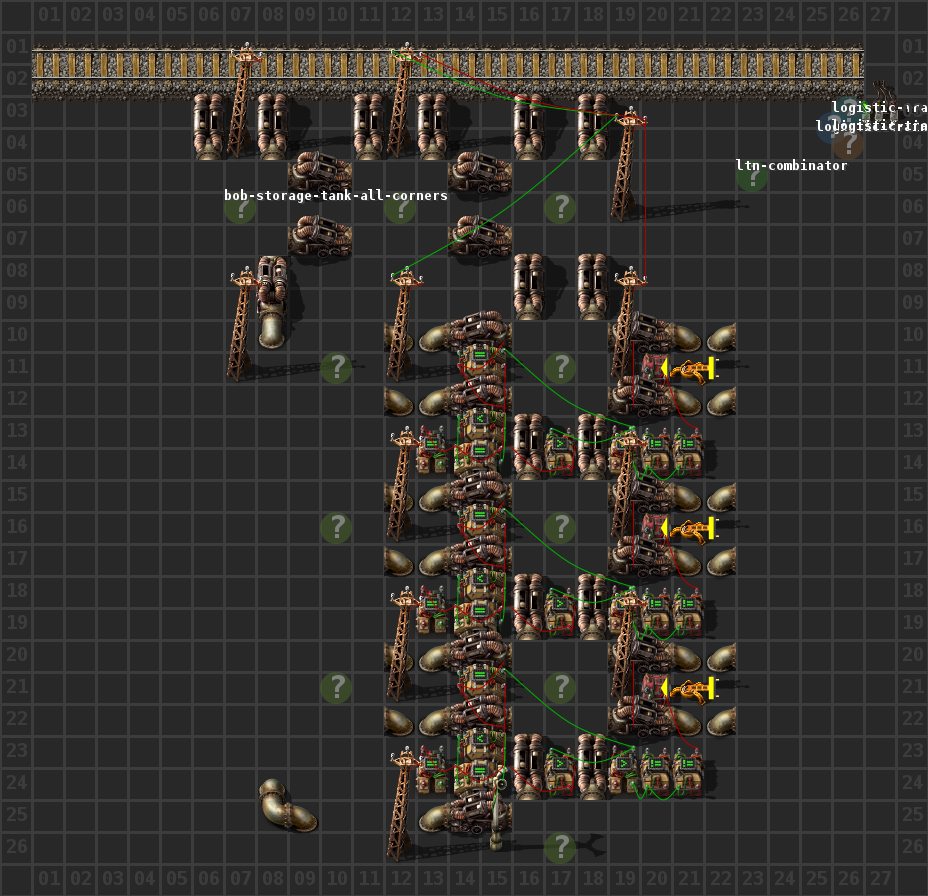Select the underground pipe at column 8, row 10
Image resolution: width=928 pixels, height=896 pixels.
pyautogui.click(x=273, y=331)
